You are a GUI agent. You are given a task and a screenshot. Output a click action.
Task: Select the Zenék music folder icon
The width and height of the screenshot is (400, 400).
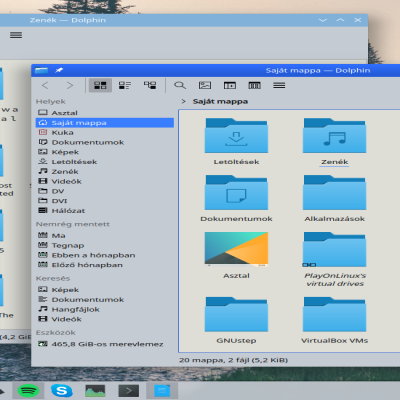click(335, 136)
